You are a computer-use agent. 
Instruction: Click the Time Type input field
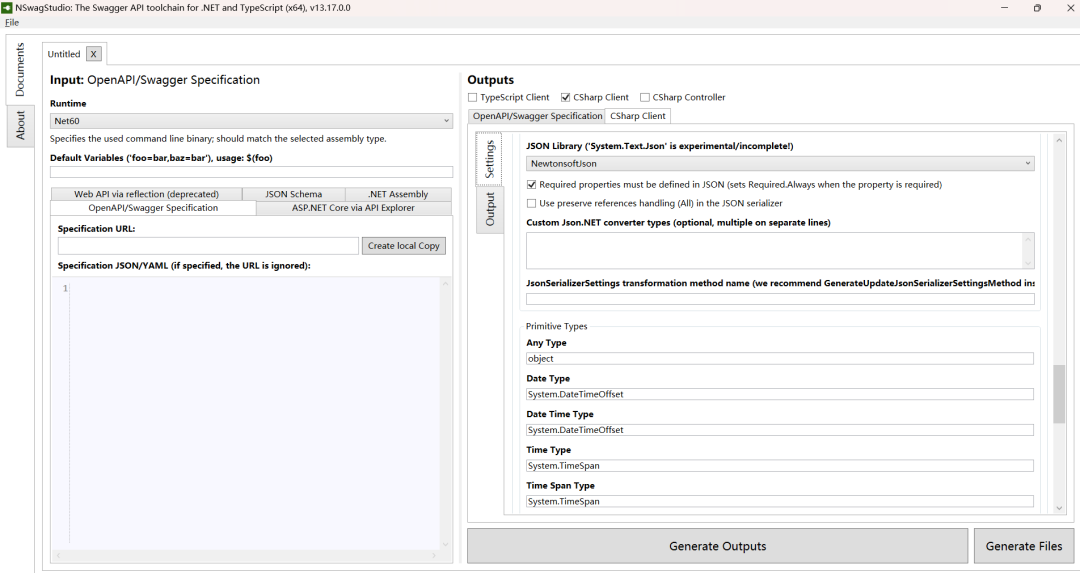(780, 466)
